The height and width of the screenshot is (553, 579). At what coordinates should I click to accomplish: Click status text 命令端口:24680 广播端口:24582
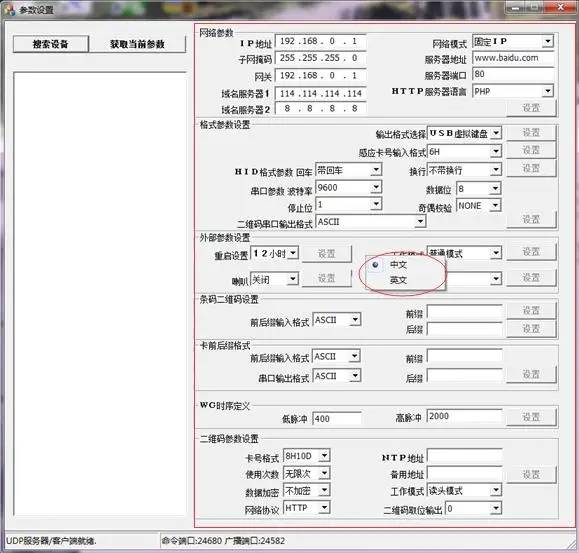[223, 541]
